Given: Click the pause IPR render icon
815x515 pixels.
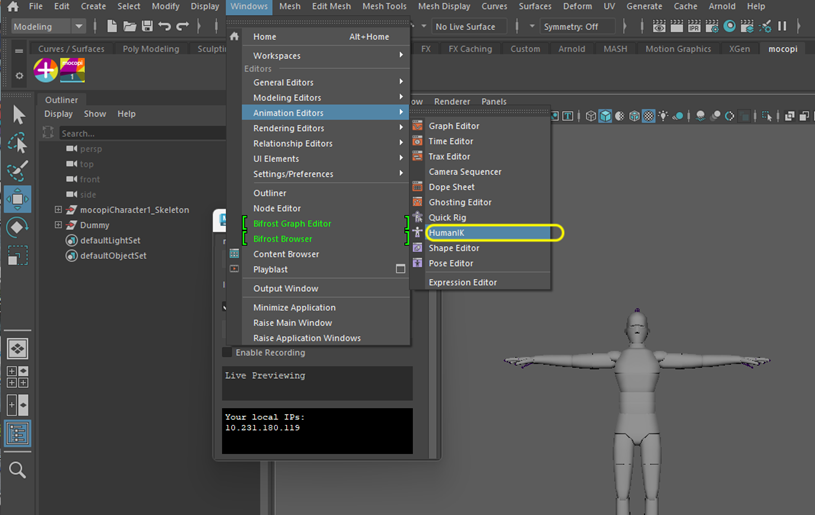Looking at the screenshot, I should click(x=781, y=27).
